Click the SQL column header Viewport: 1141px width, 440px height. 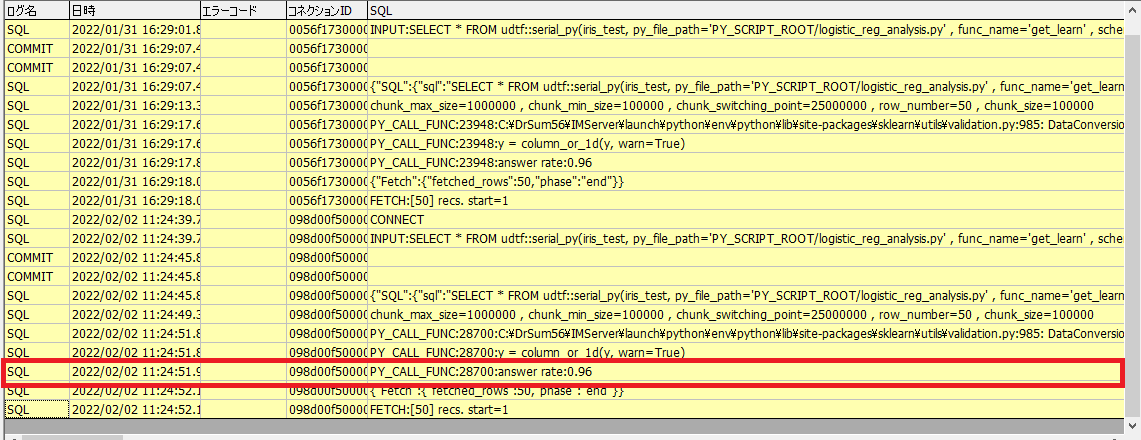click(746, 11)
